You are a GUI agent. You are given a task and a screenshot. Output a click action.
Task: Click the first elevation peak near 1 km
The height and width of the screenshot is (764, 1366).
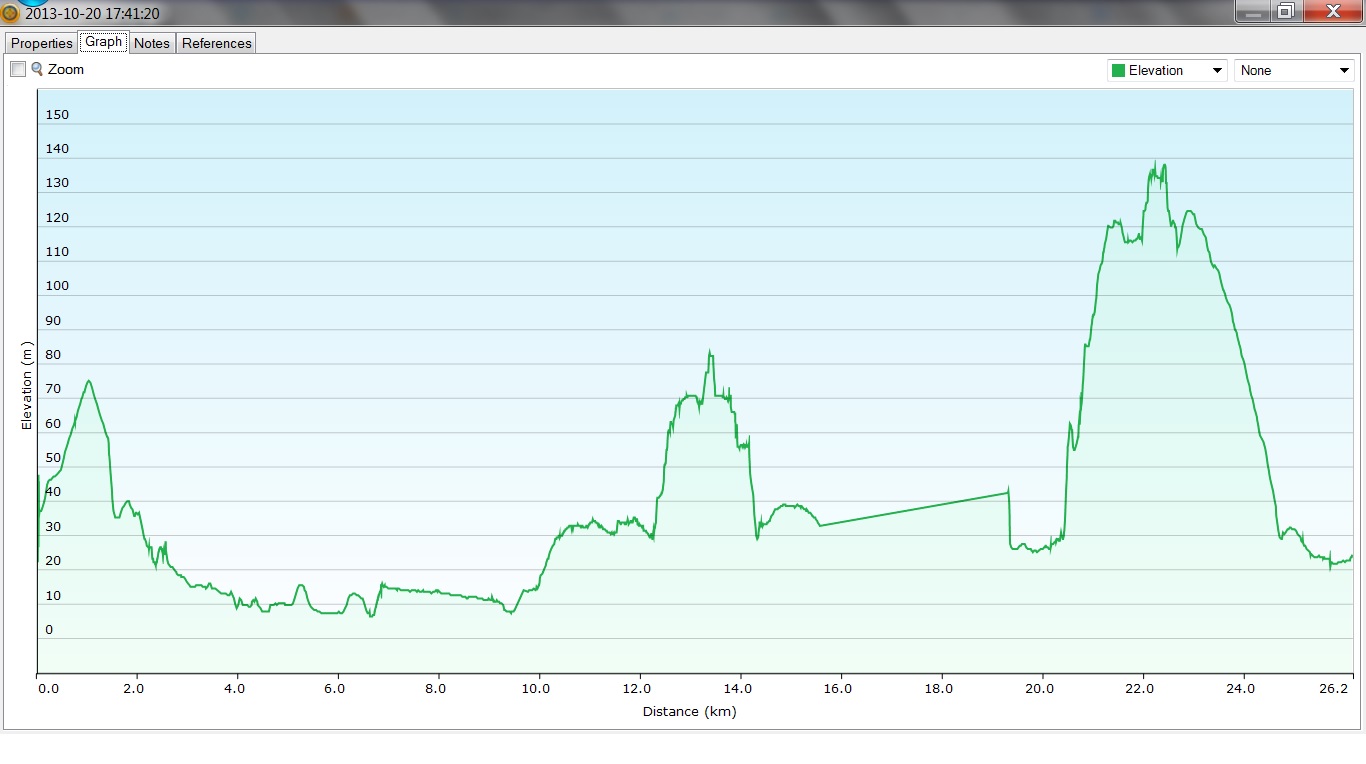[x=89, y=381]
